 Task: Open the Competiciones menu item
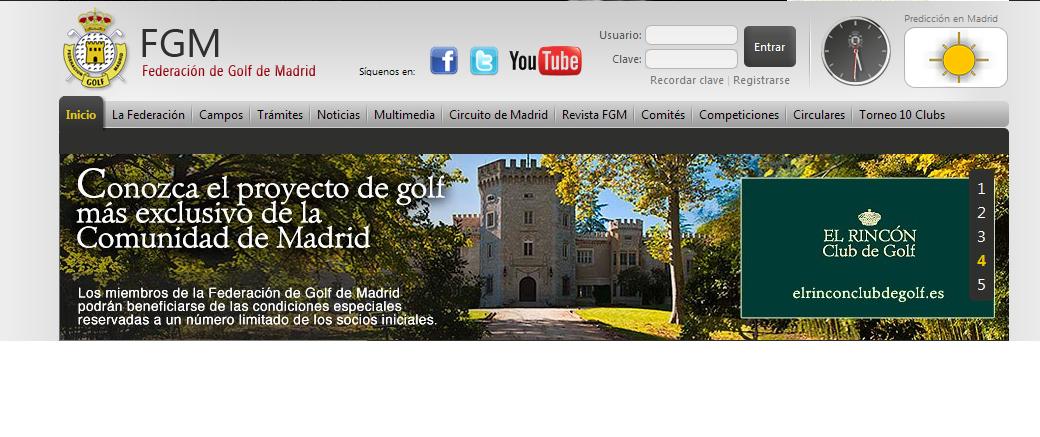pos(739,115)
